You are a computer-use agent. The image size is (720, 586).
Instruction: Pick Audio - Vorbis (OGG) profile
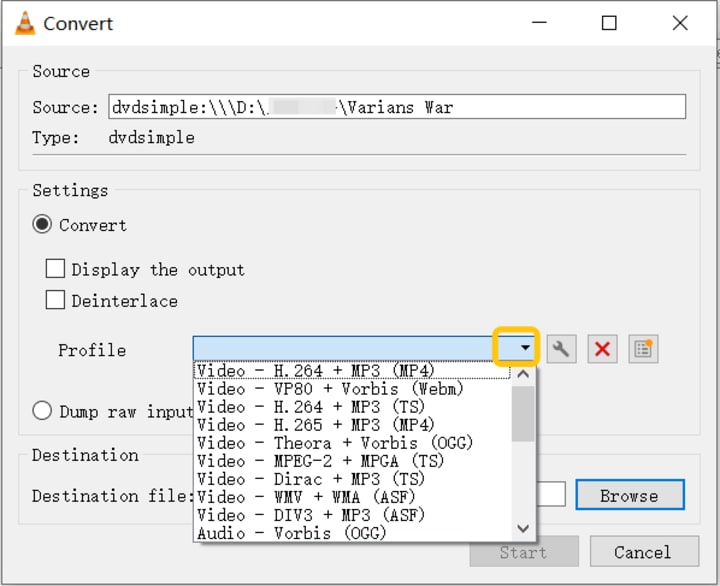click(352, 533)
